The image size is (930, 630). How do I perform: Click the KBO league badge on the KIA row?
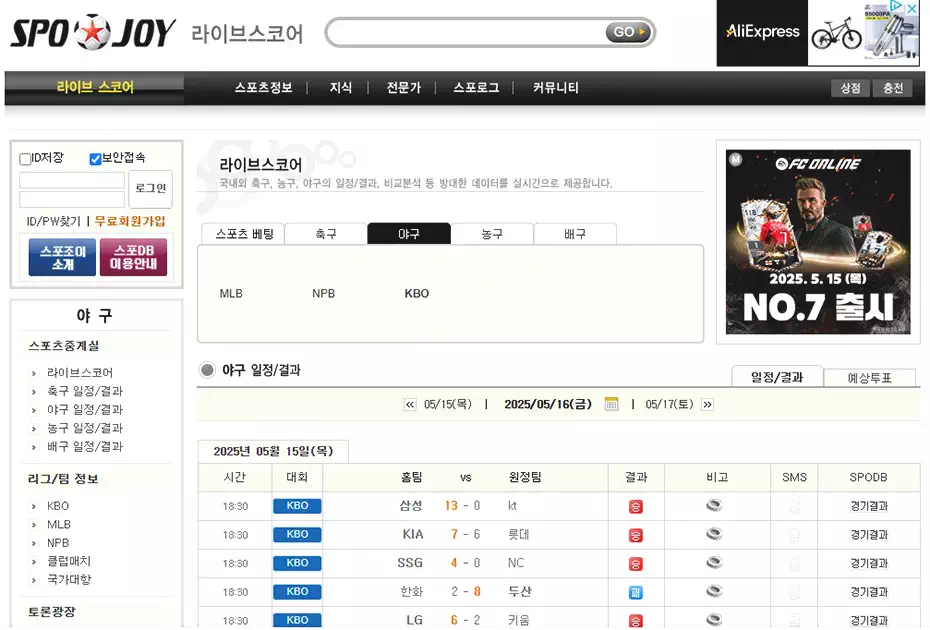(296, 534)
